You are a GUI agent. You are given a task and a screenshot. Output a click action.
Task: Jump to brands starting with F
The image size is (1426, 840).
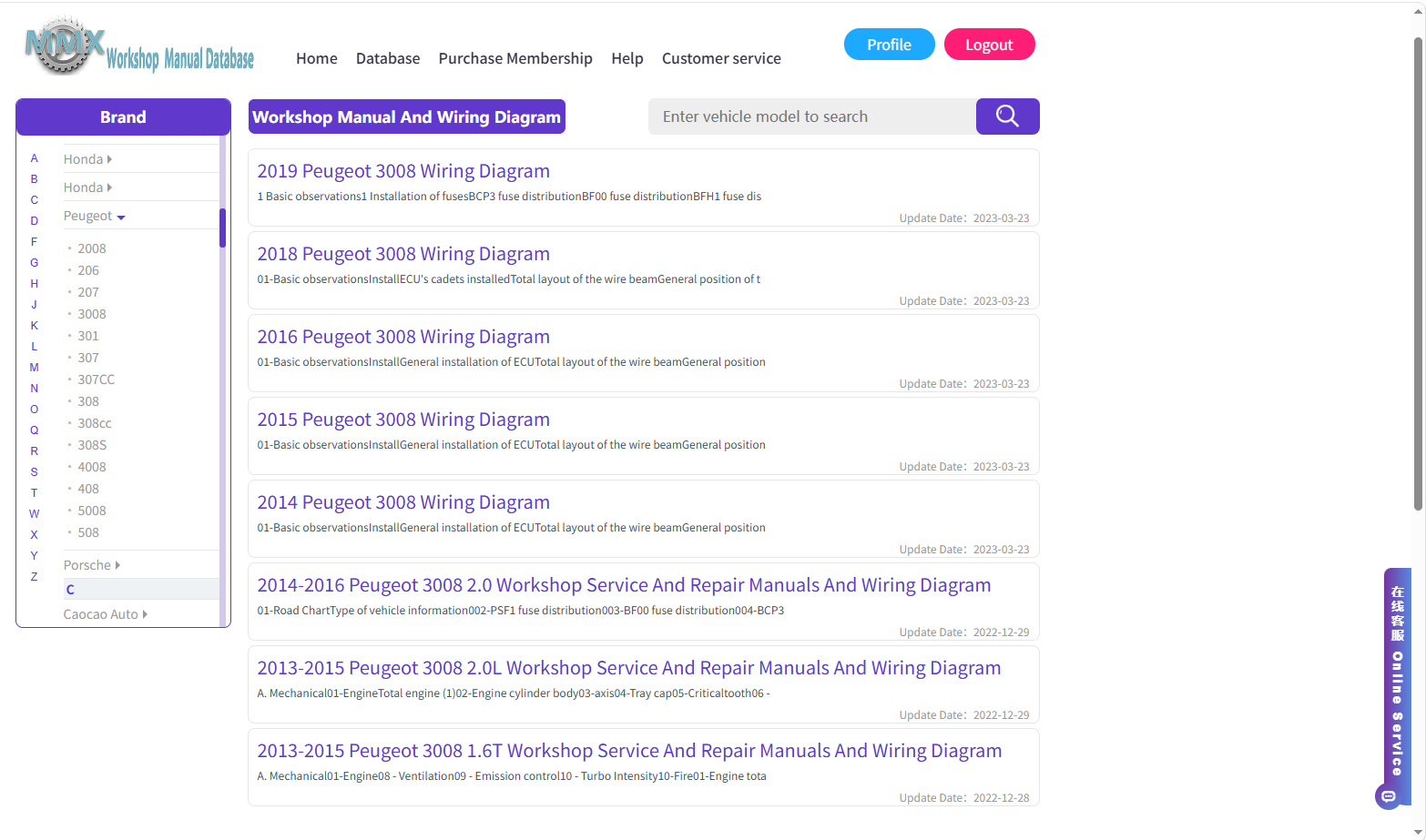point(35,242)
